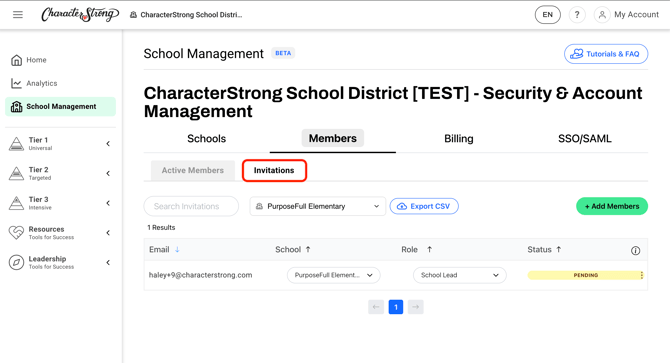Click the '1 Results' text
Image resolution: width=670 pixels, height=363 pixels.
pos(161,228)
